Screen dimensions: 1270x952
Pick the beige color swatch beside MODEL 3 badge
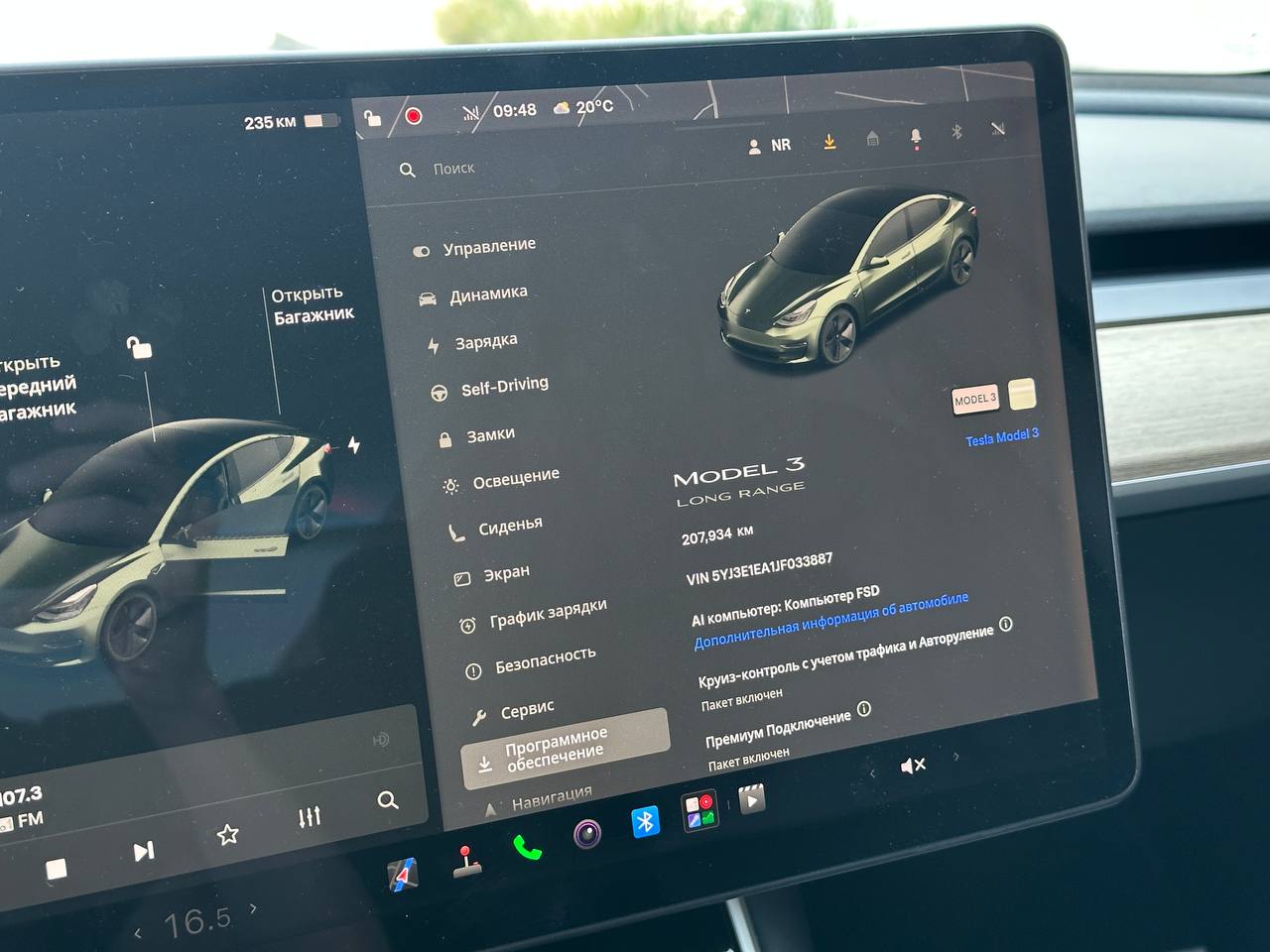click(x=1022, y=394)
